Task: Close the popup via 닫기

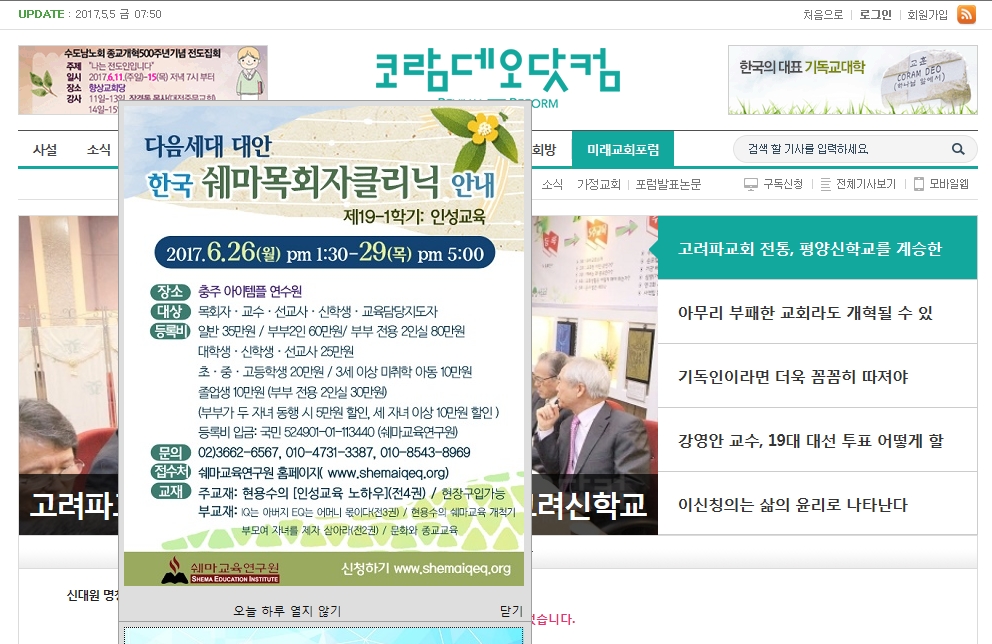Action: coord(512,608)
